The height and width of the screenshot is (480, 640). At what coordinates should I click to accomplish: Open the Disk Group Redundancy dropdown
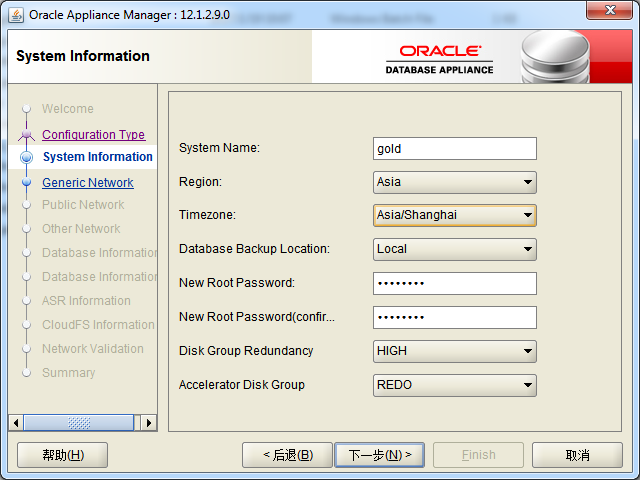point(455,351)
